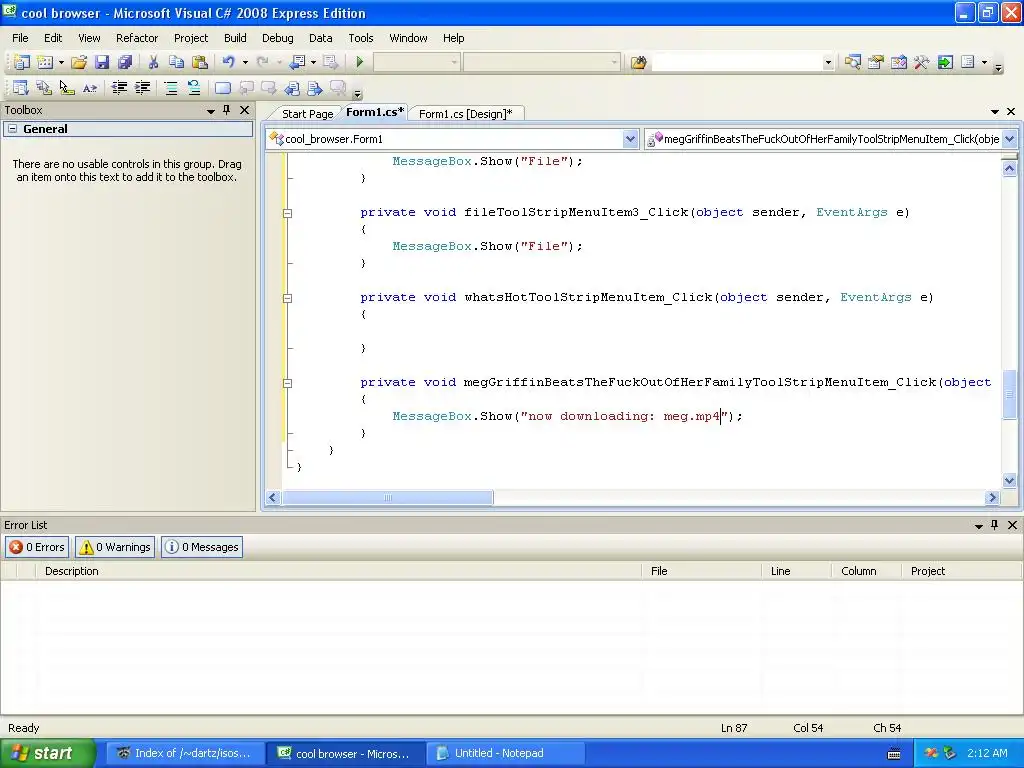This screenshot has width=1024, height=768.
Task: Click the Copy toolbar icon
Action: [176, 62]
